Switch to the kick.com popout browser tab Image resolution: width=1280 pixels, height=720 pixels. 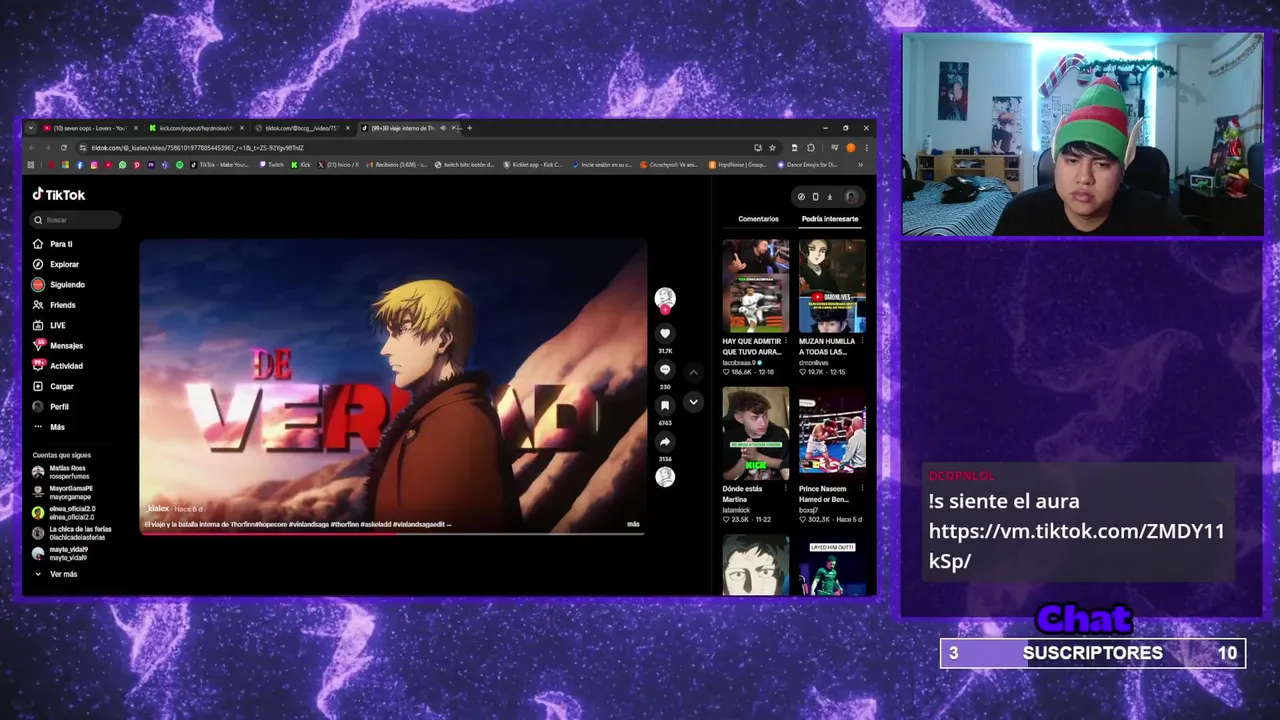pyautogui.click(x=195, y=128)
